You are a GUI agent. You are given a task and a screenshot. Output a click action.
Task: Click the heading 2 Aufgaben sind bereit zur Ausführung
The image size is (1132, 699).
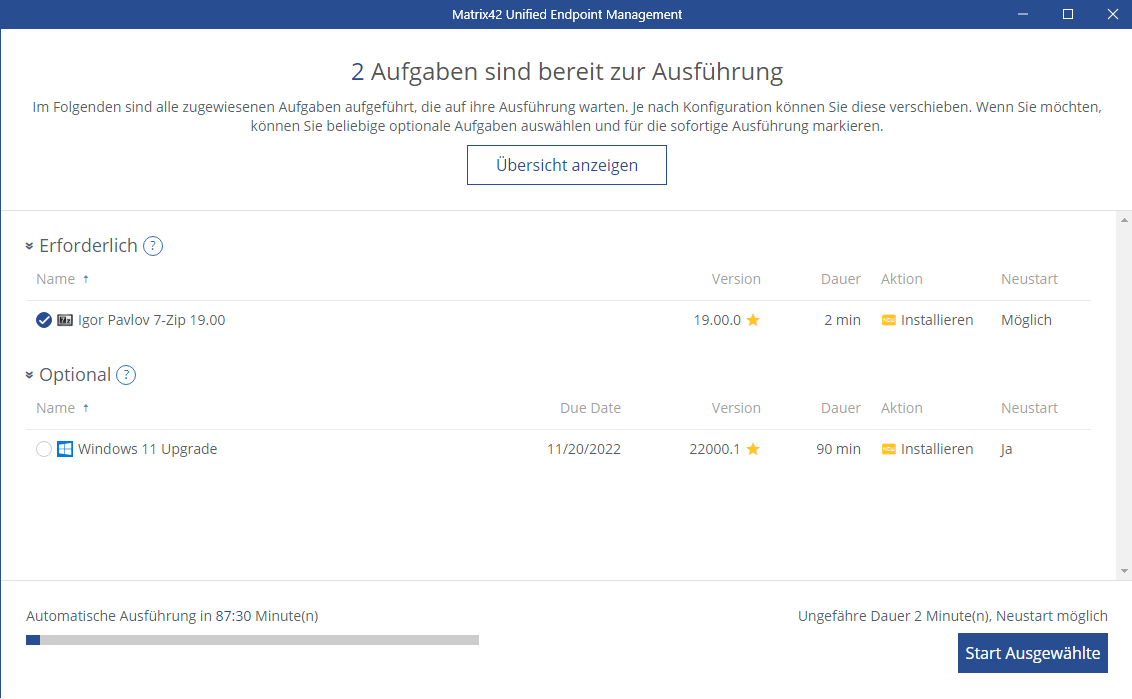[x=567, y=71]
